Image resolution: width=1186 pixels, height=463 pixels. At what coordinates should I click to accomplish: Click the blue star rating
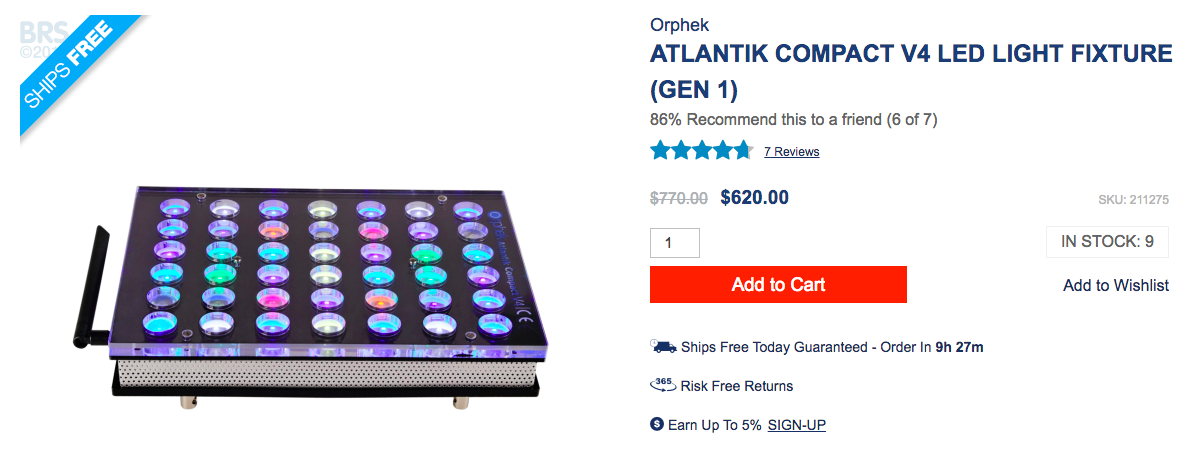point(701,151)
